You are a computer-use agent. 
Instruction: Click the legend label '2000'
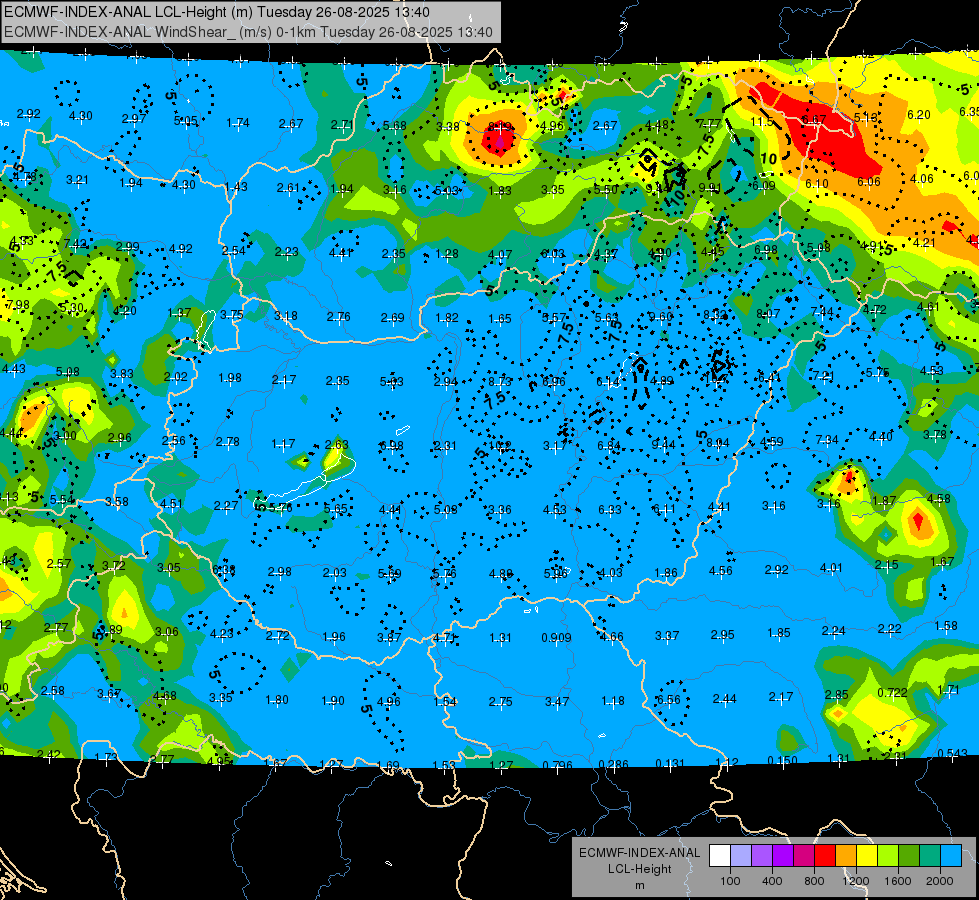(940, 881)
